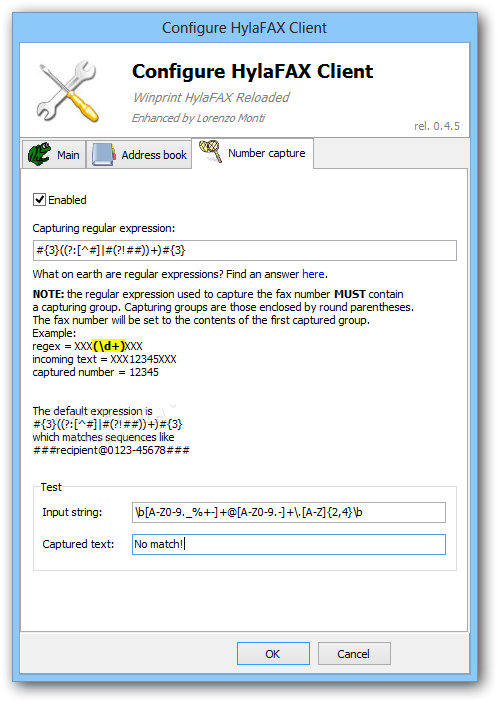Click the 'Captured text:' label
498x702 pixels.
pyautogui.click(x=78, y=544)
